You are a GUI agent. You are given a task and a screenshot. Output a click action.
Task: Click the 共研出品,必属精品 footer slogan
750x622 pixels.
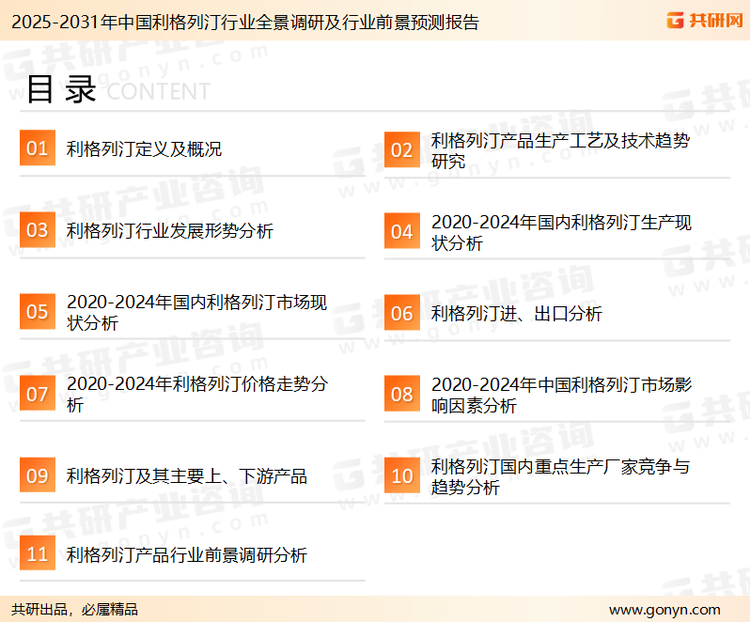(x=75, y=610)
